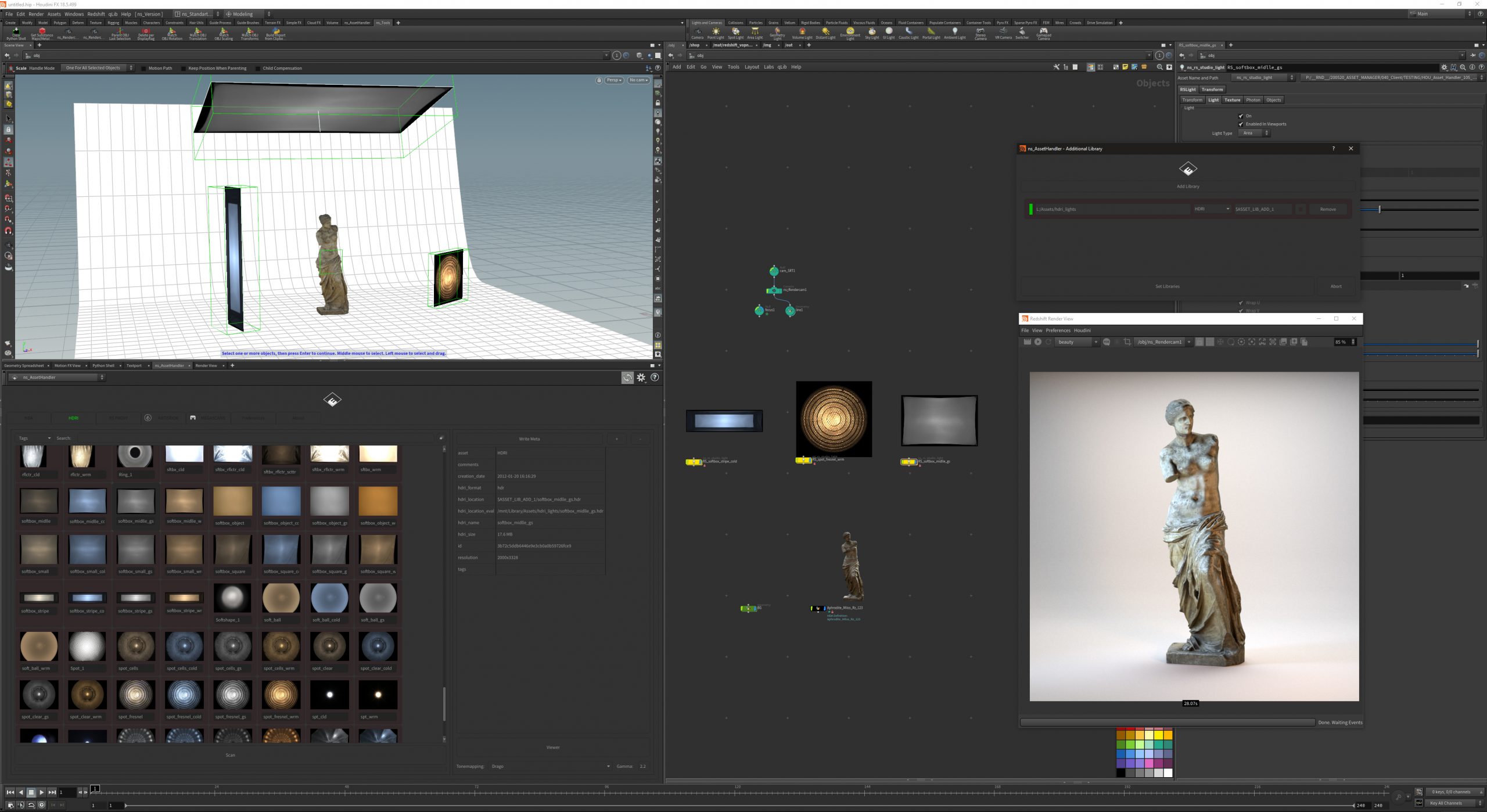Open the beauty AOV dropdown

click(x=1076, y=342)
